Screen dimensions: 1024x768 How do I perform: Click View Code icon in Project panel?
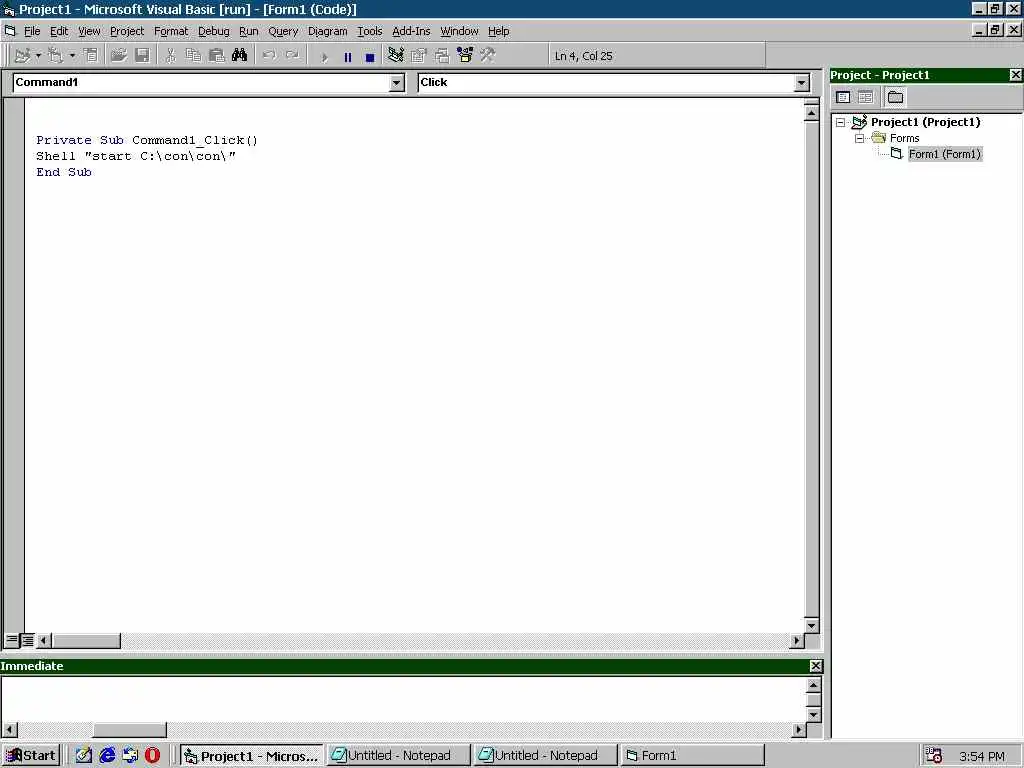[843, 97]
